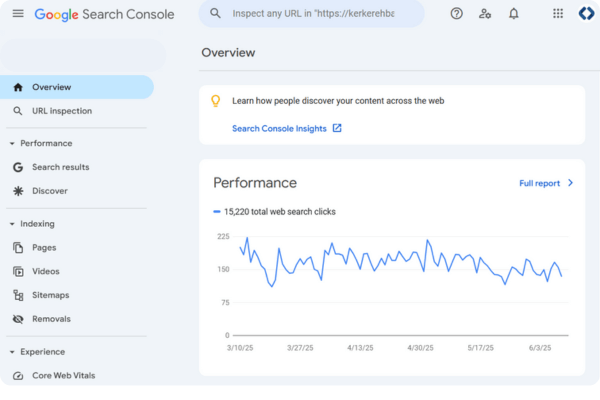The width and height of the screenshot is (600, 400).
Task: Click the Performance card heading
Action: tap(255, 183)
